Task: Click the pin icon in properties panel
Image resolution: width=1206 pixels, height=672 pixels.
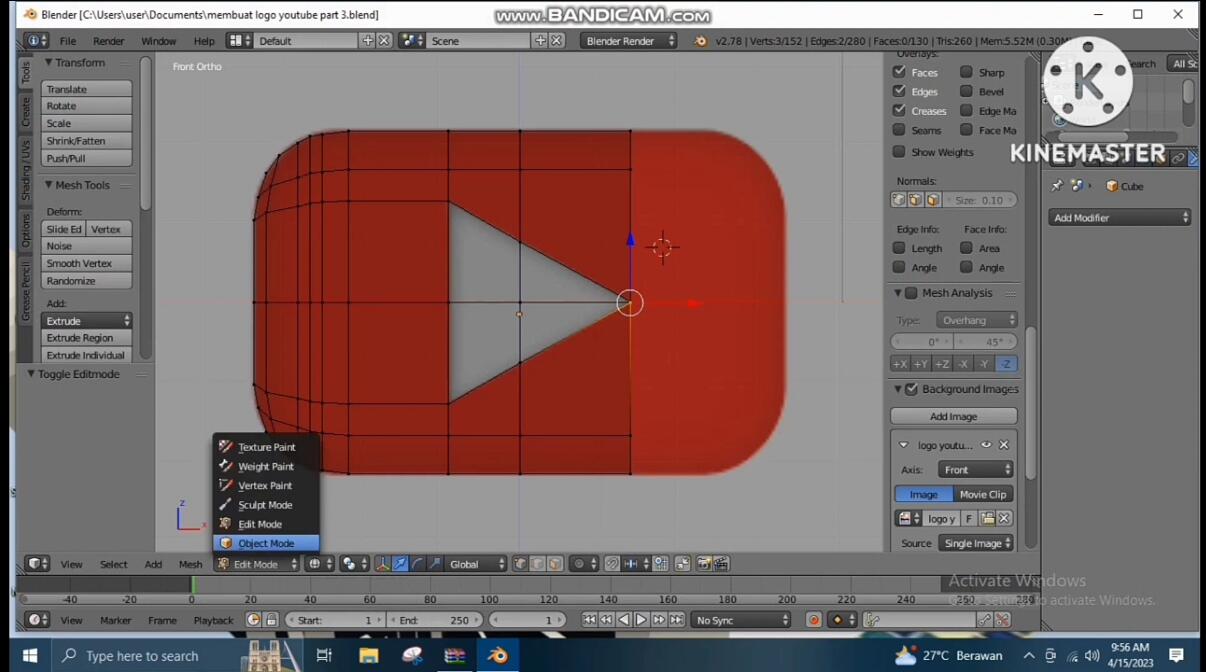Action: coord(1057,186)
